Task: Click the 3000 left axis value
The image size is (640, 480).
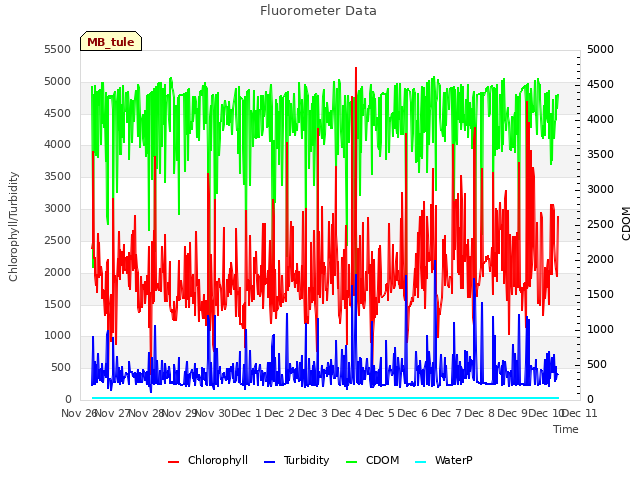Action: click(x=58, y=209)
